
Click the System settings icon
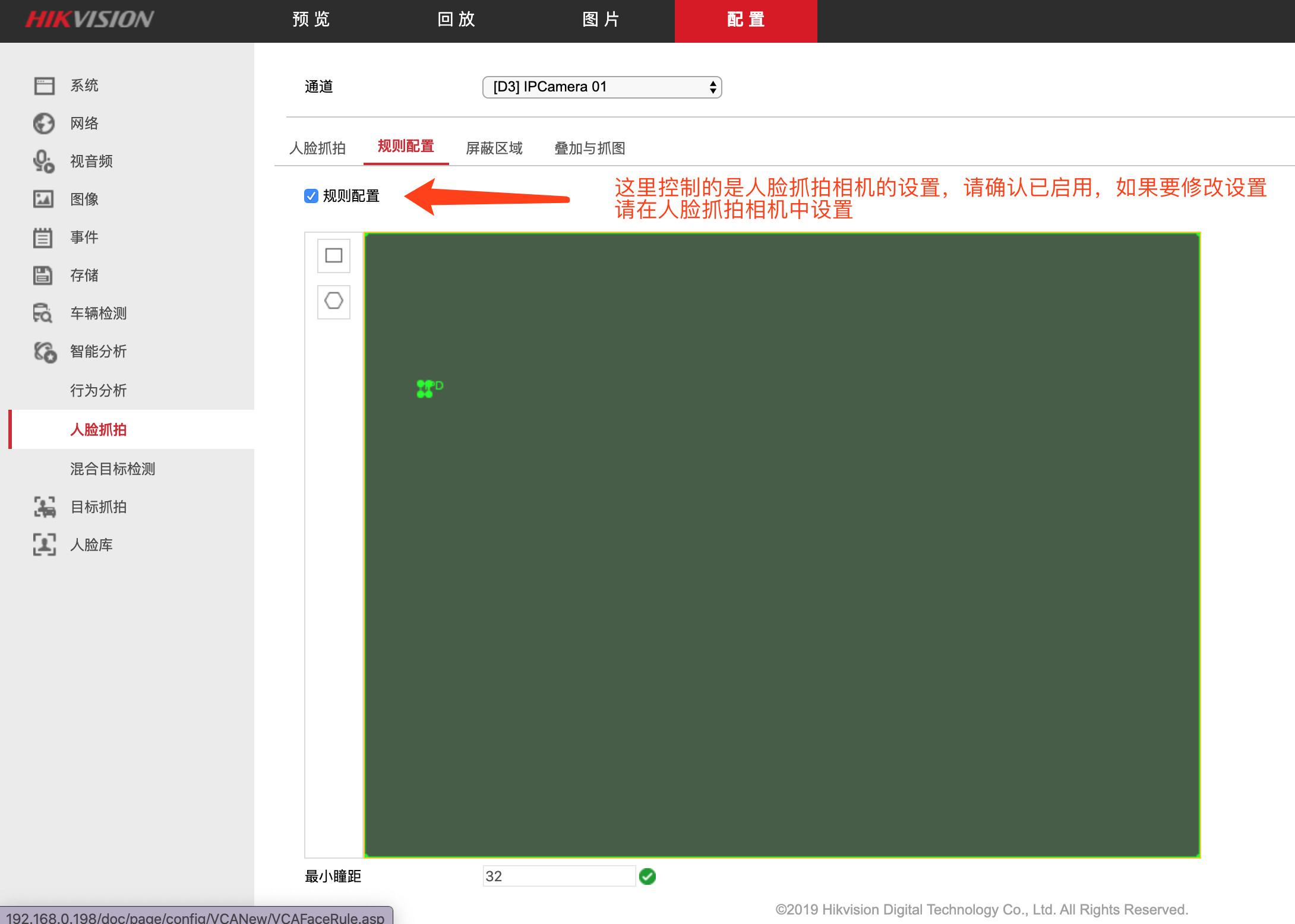click(44, 86)
